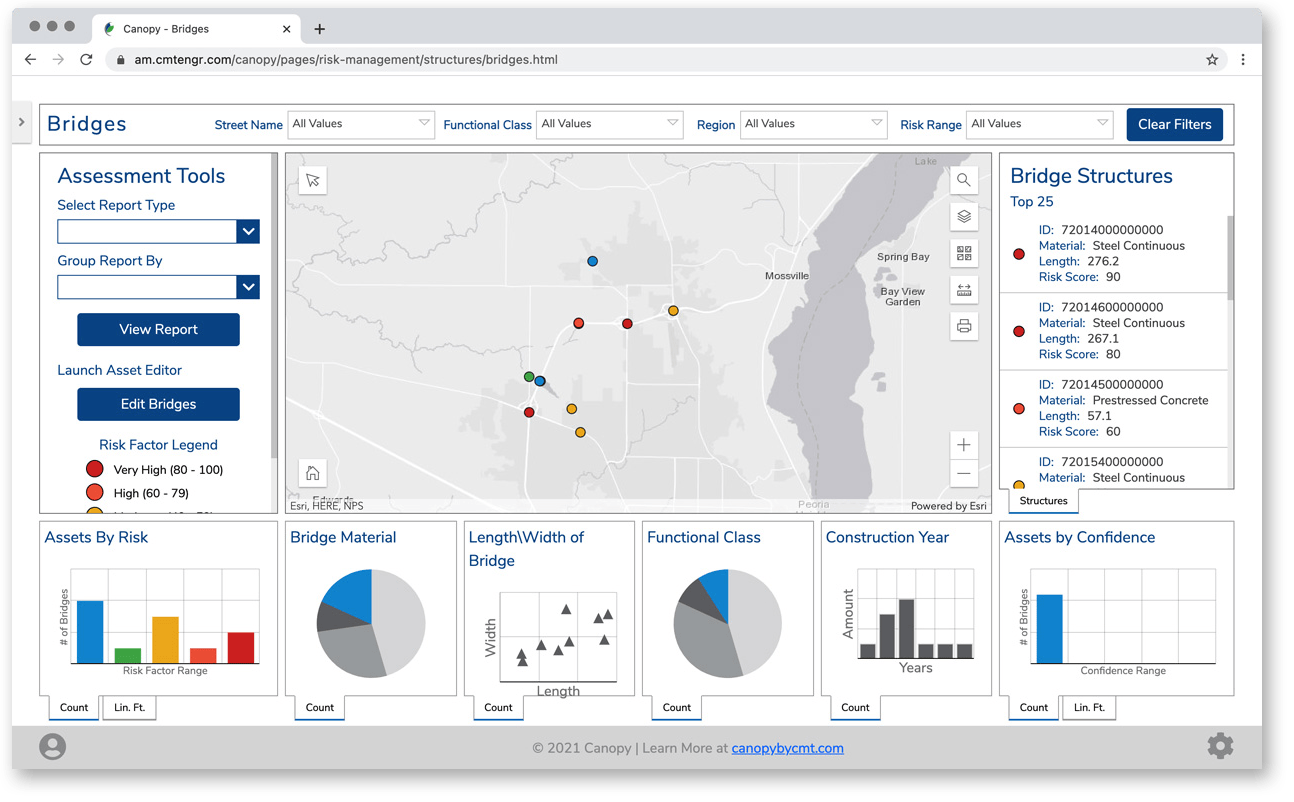The image size is (1294, 802).
Task: Zoom out on the map
Action: 964,474
